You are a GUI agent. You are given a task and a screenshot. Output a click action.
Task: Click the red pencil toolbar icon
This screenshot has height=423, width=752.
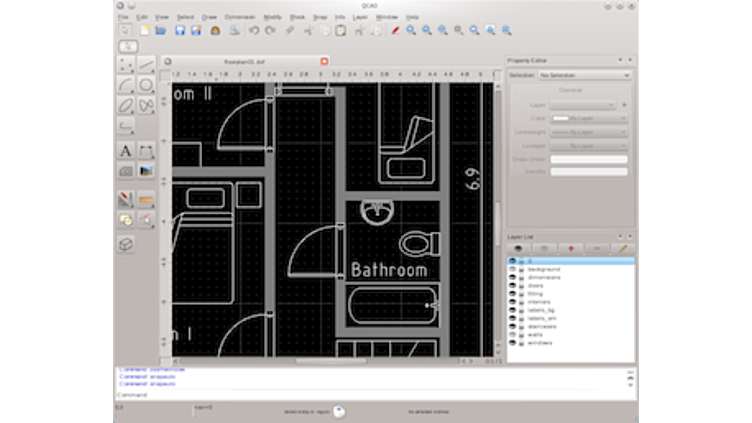[x=394, y=31]
